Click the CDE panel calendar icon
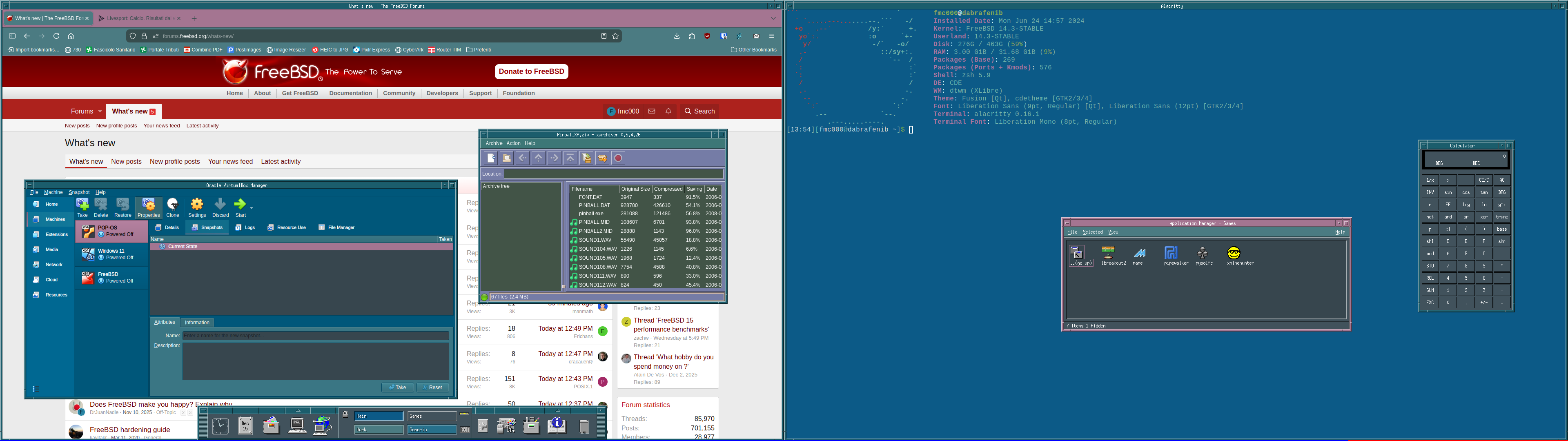1568x441 pixels. pyautogui.click(x=245, y=425)
